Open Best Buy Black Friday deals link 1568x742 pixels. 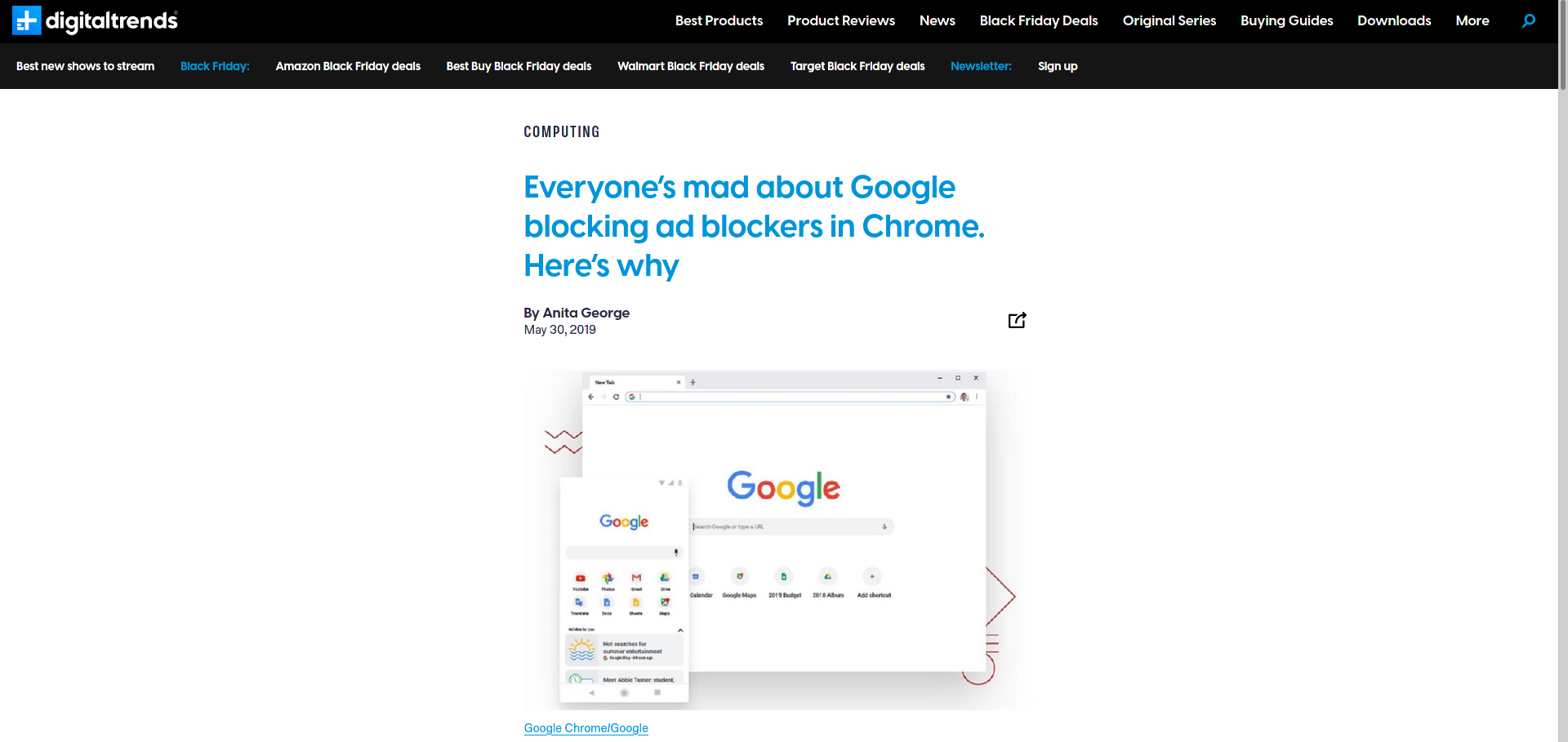(x=519, y=66)
